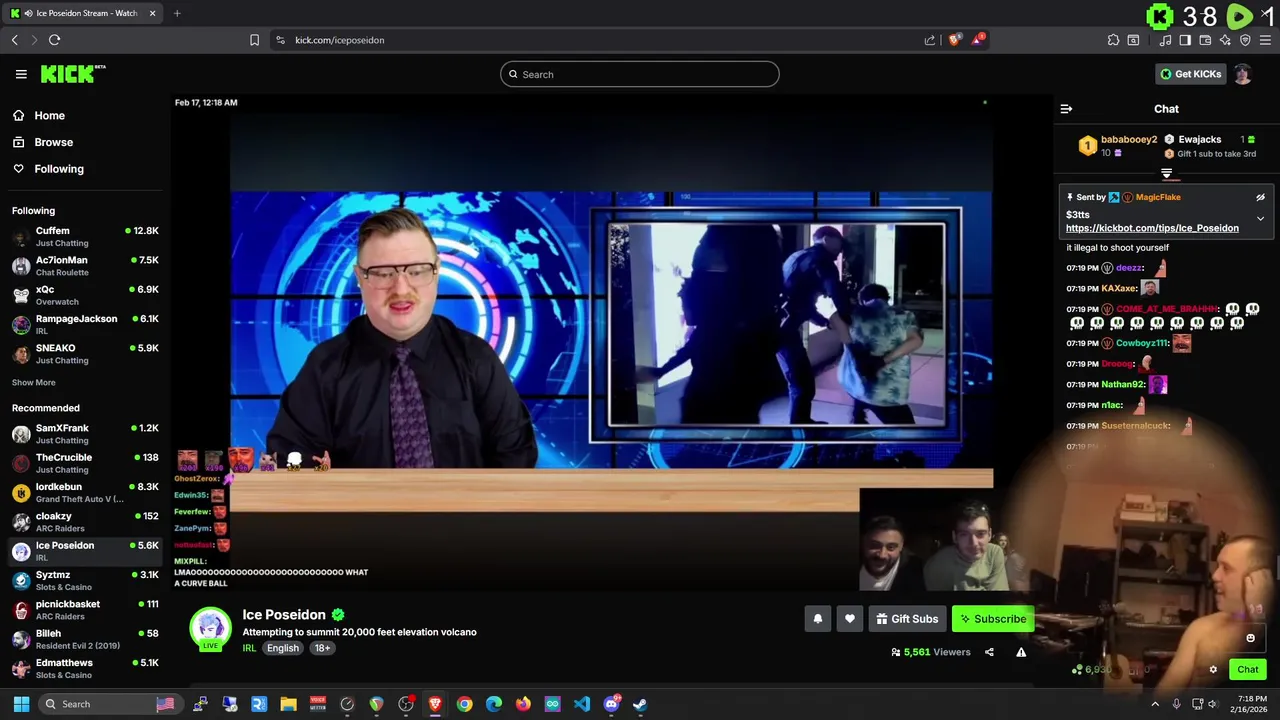Focus the Kick search field
1280x720 pixels.
(x=640, y=74)
